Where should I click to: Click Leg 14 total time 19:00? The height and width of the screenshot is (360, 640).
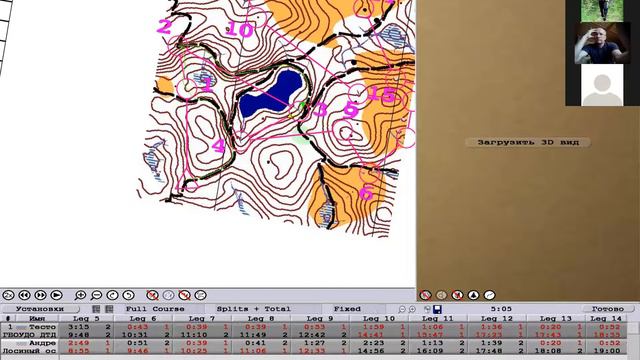[x=607, y=351]
